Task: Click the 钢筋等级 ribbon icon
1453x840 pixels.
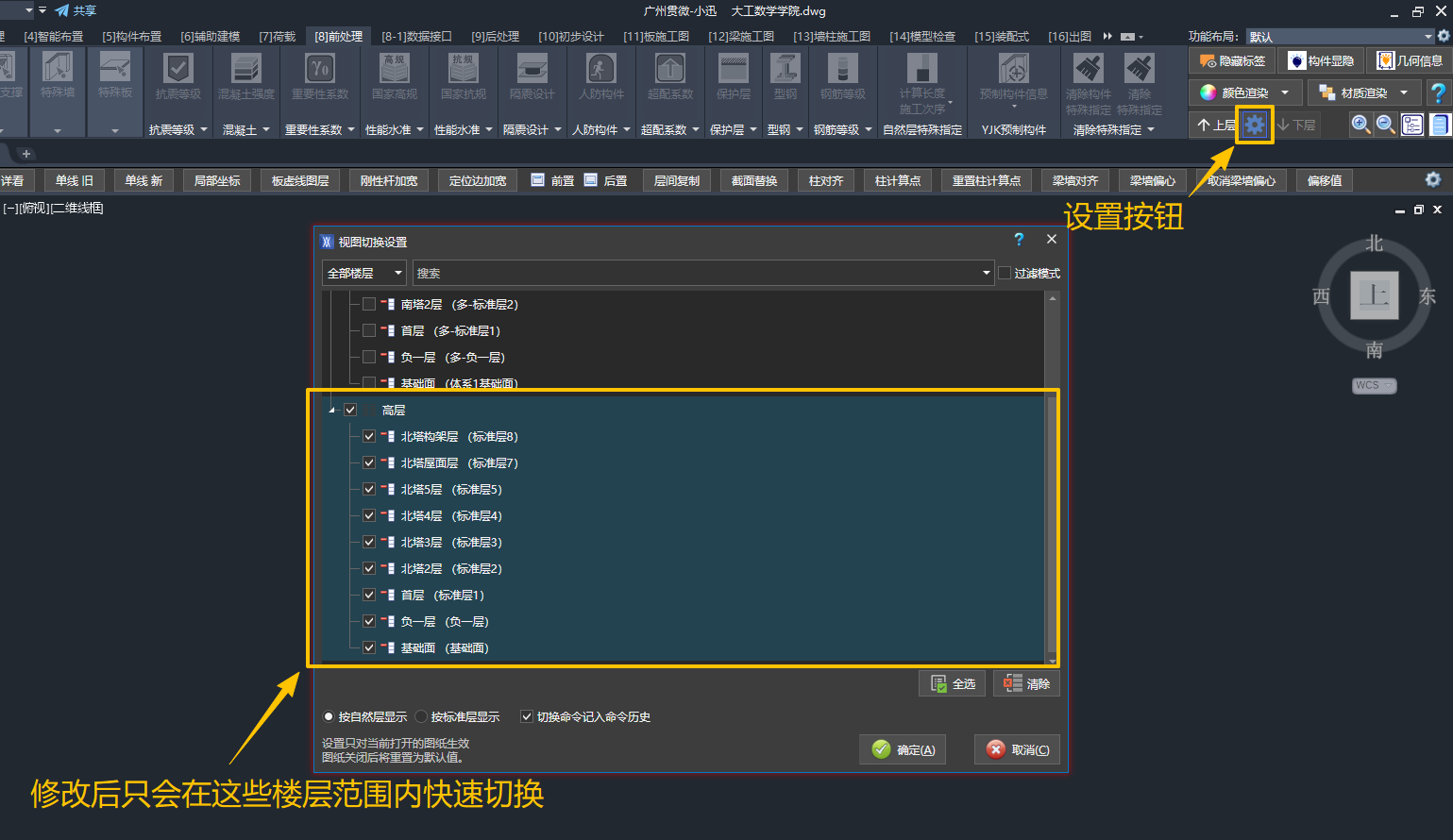Action: [x=843, y=69]
